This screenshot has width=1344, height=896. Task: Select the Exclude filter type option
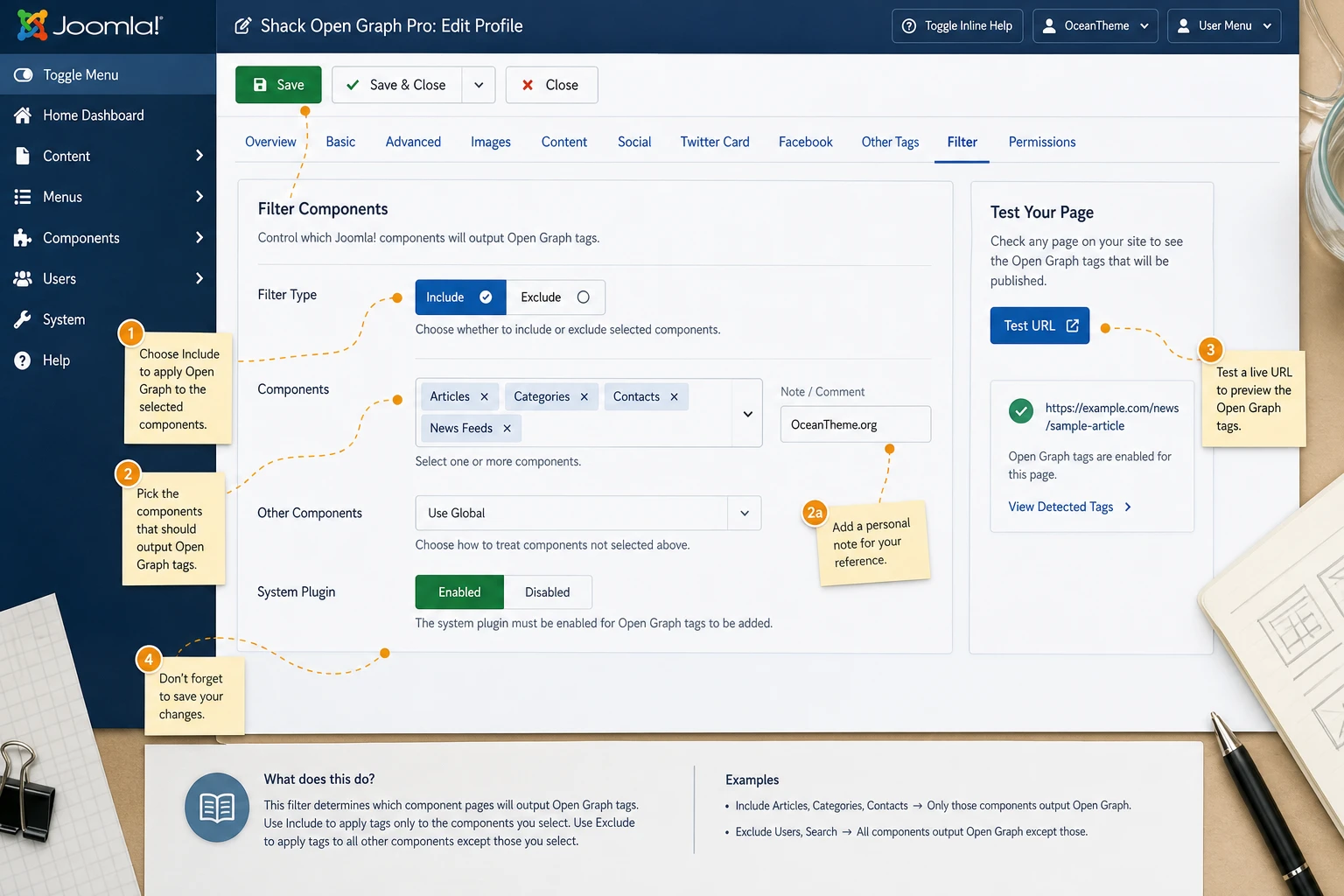pyautogui.click(x=555, y=297)
